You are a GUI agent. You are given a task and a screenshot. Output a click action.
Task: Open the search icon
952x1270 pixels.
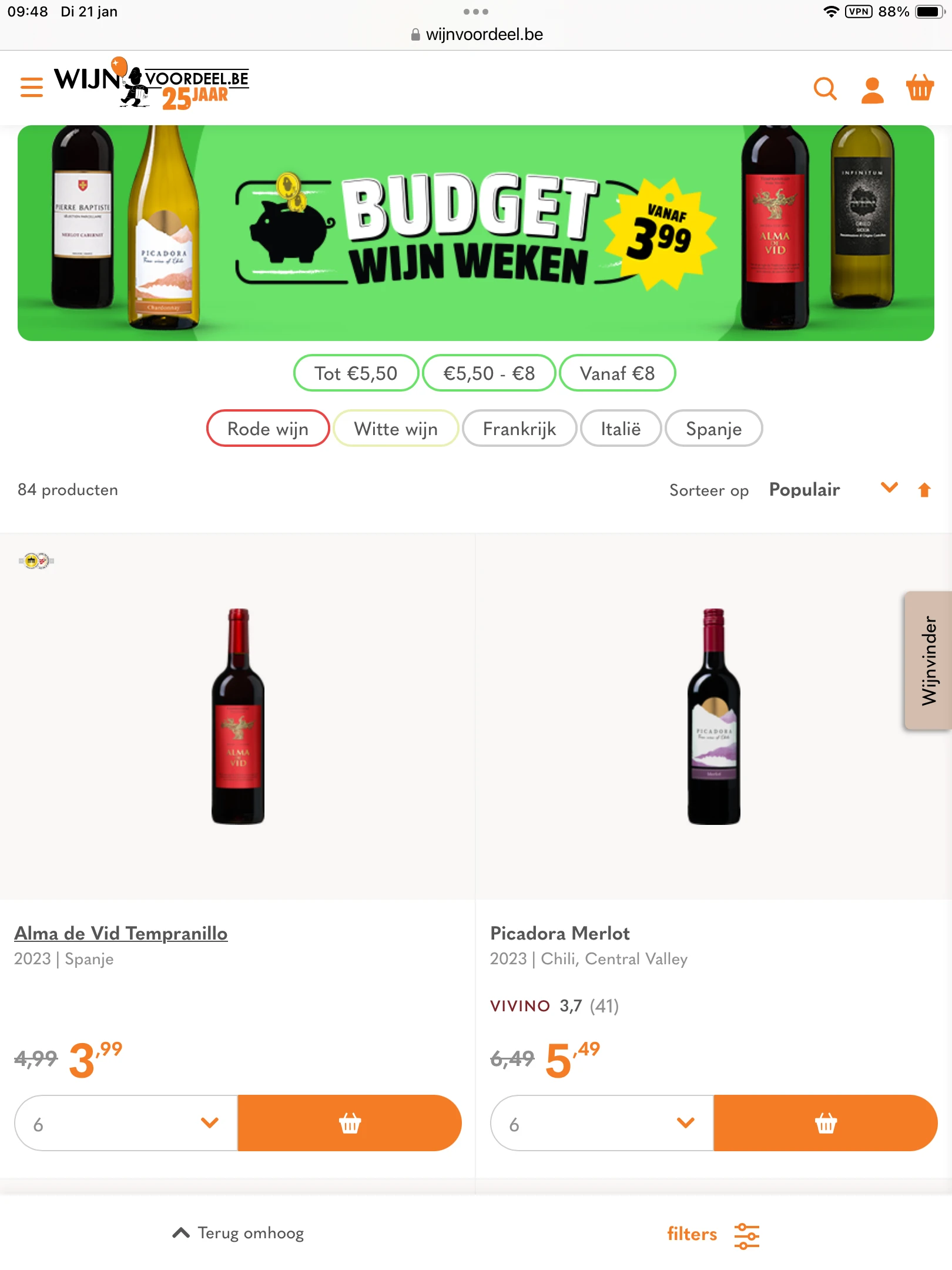pyautogui.click(x=825, y=89)
